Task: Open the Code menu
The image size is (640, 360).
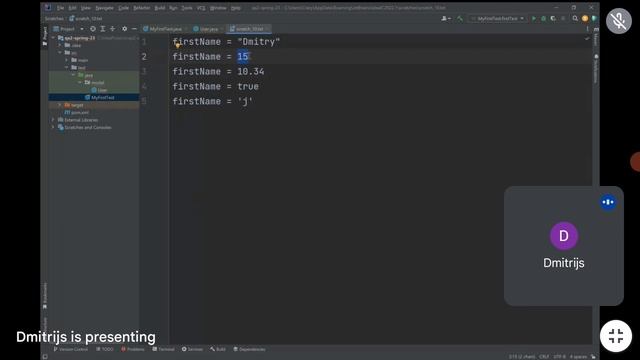Action: point(123,8)
